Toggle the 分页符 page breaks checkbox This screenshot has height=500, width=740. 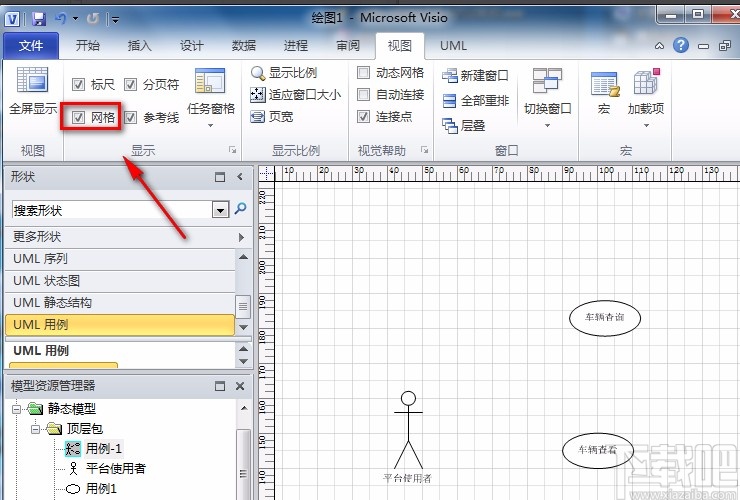(x=130, y=85)
